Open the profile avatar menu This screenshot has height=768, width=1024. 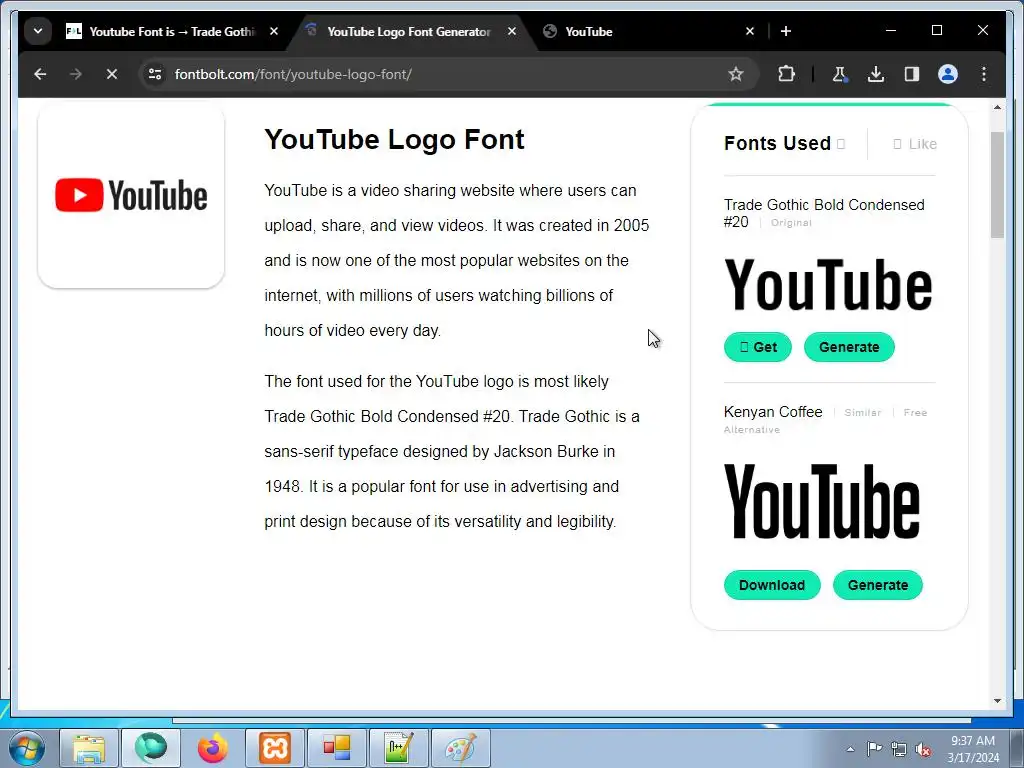tap(948, 74)
